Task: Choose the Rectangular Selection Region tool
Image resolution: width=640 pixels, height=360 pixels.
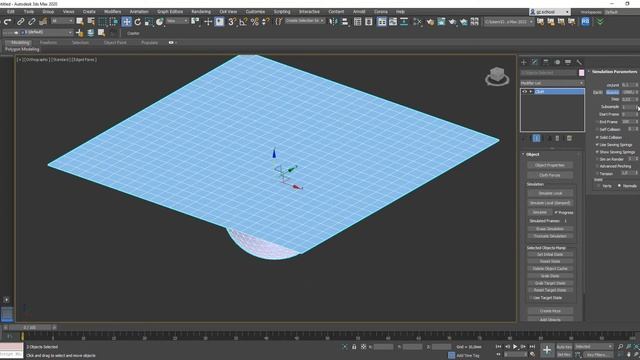Action: pos(103,22)
